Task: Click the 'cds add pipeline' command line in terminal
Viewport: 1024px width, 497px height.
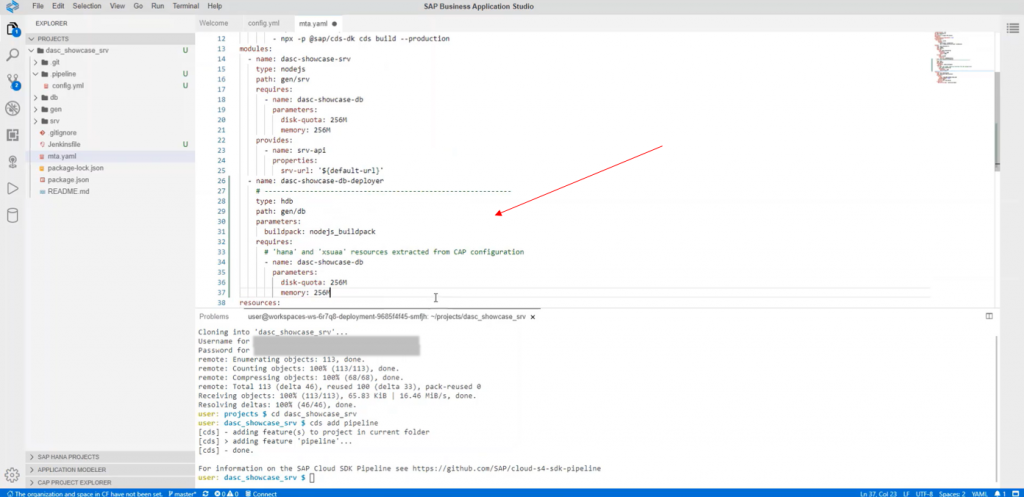Action: [287, 423]
